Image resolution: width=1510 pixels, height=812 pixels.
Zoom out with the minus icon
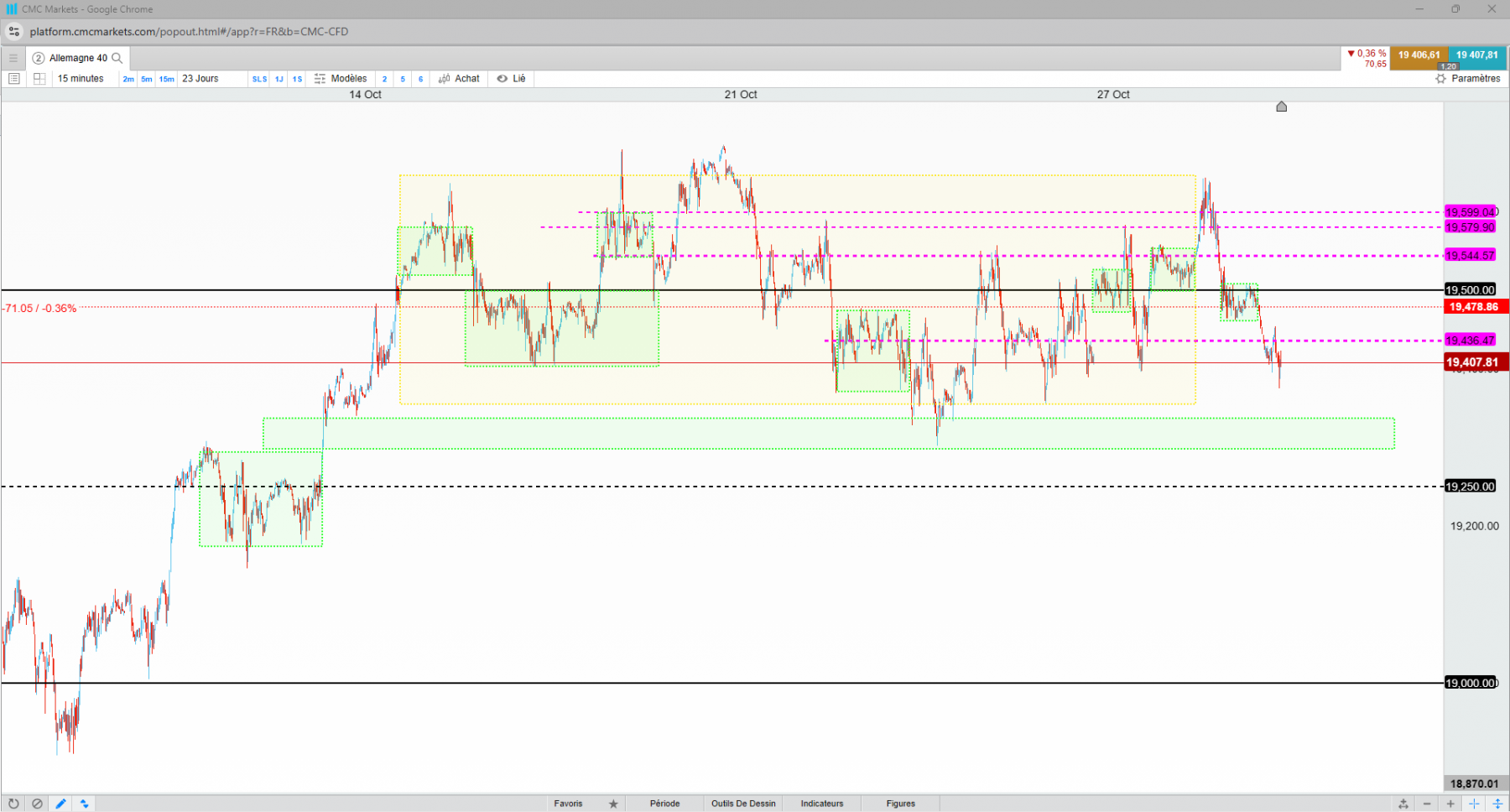1427,804
